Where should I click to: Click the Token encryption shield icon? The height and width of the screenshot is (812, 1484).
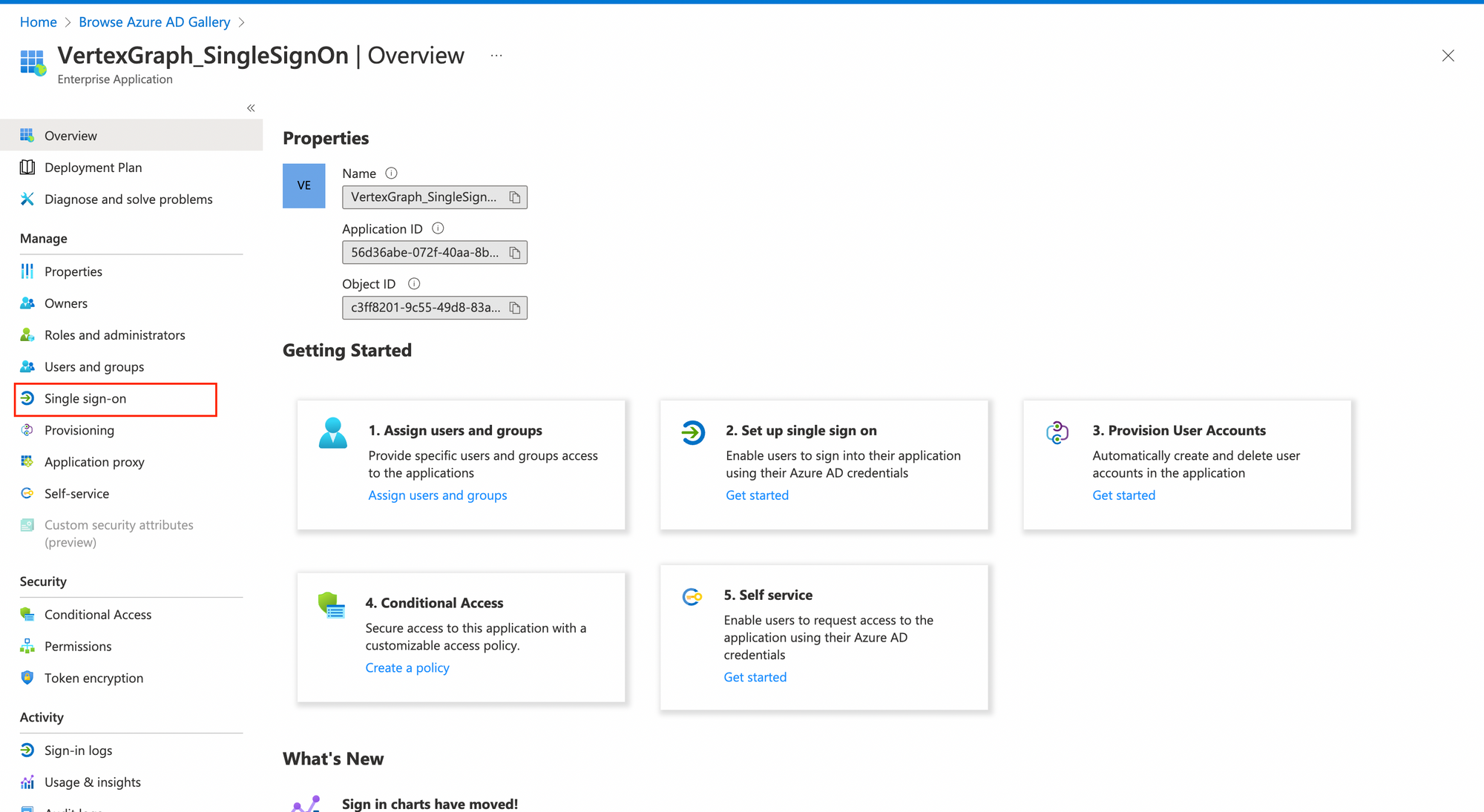point(27,678)
